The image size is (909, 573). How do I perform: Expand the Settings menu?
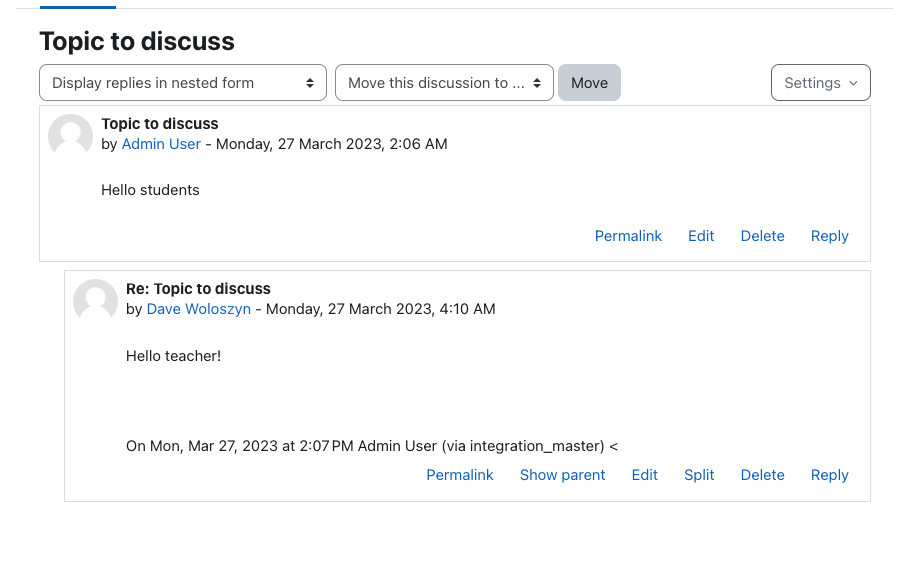[x=820, y=83]
